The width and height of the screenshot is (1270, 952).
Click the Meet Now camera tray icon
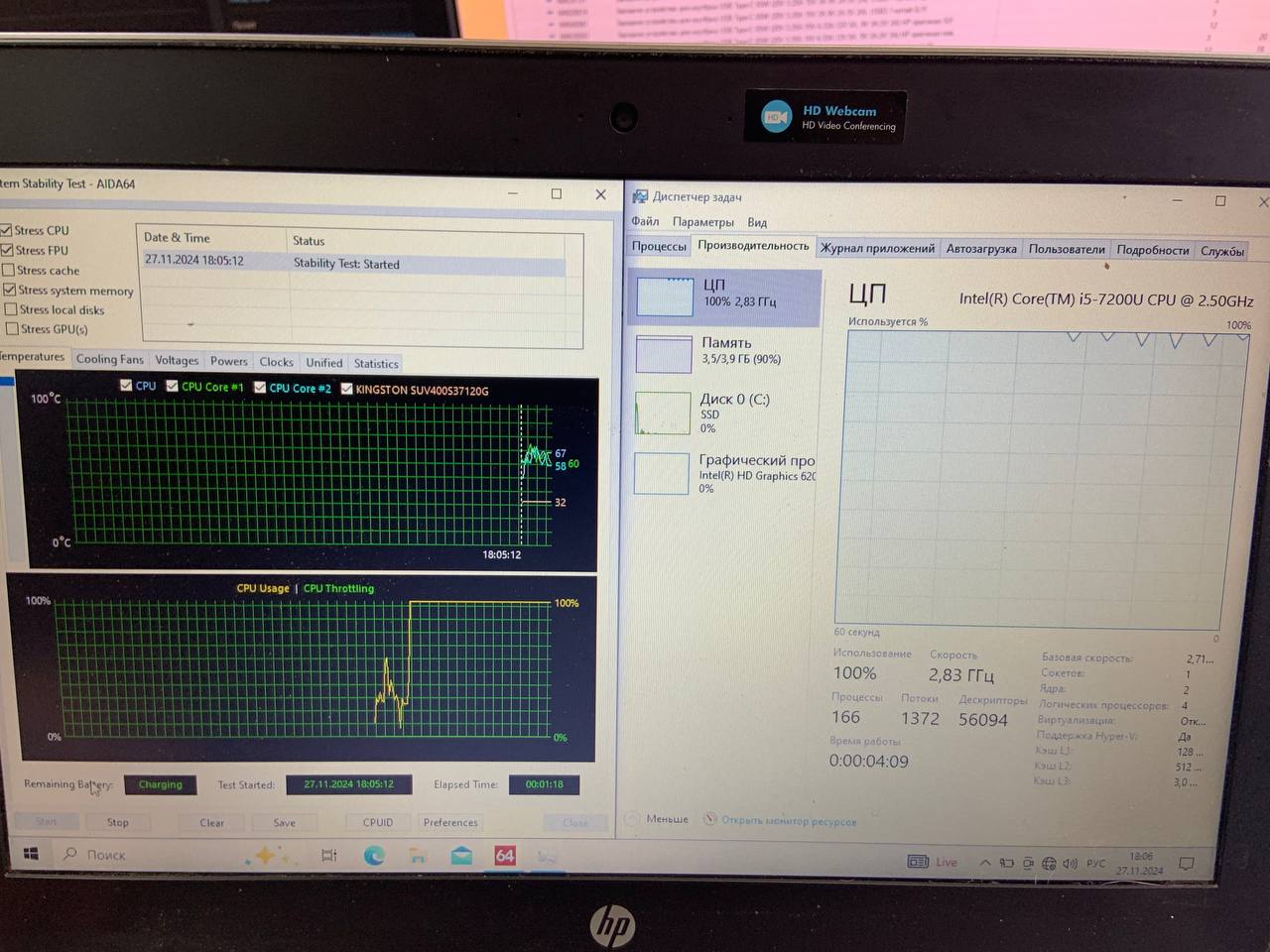click(x=1028, y=863)
